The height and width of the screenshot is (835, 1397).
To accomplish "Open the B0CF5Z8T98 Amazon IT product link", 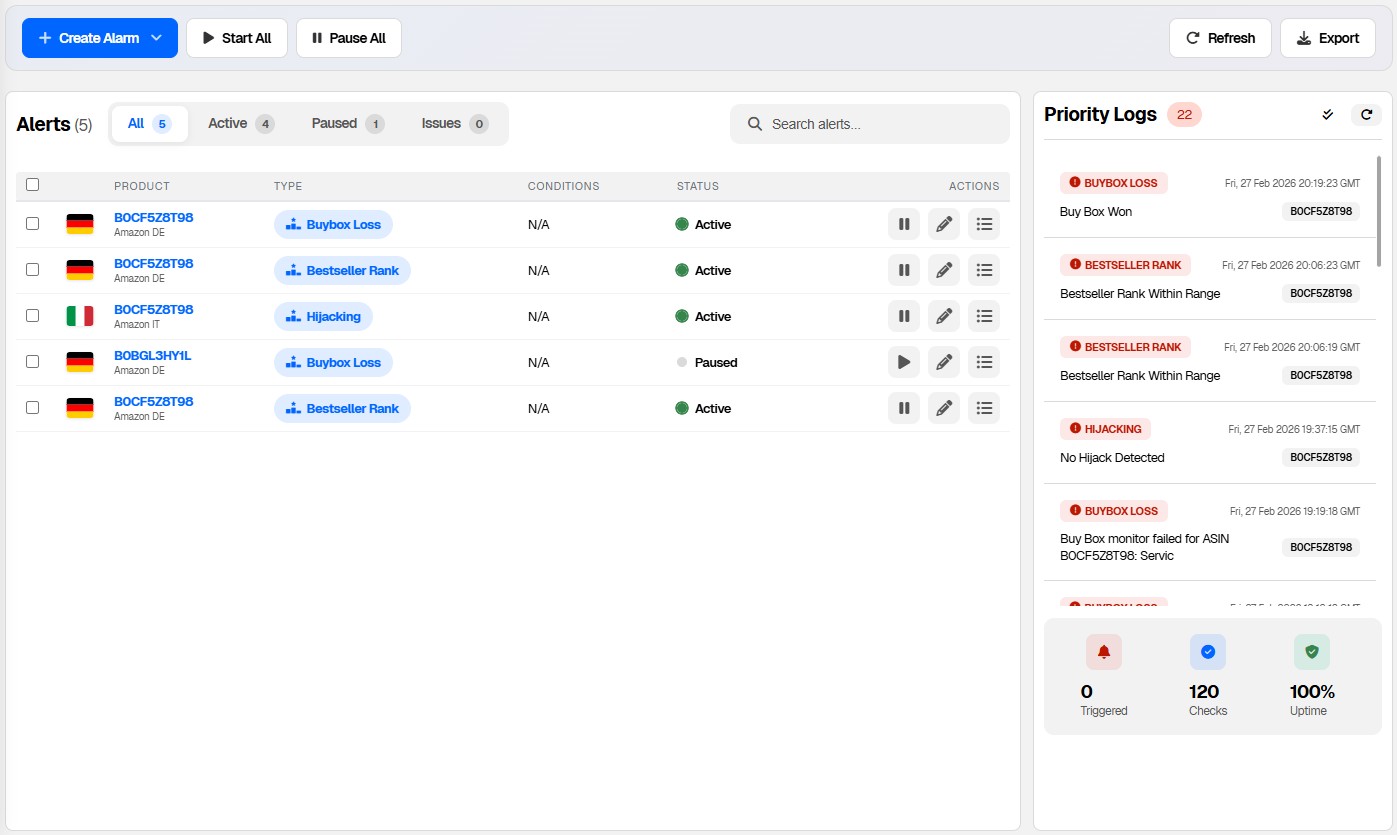I will pyautogui.click(x=153, y=309).
